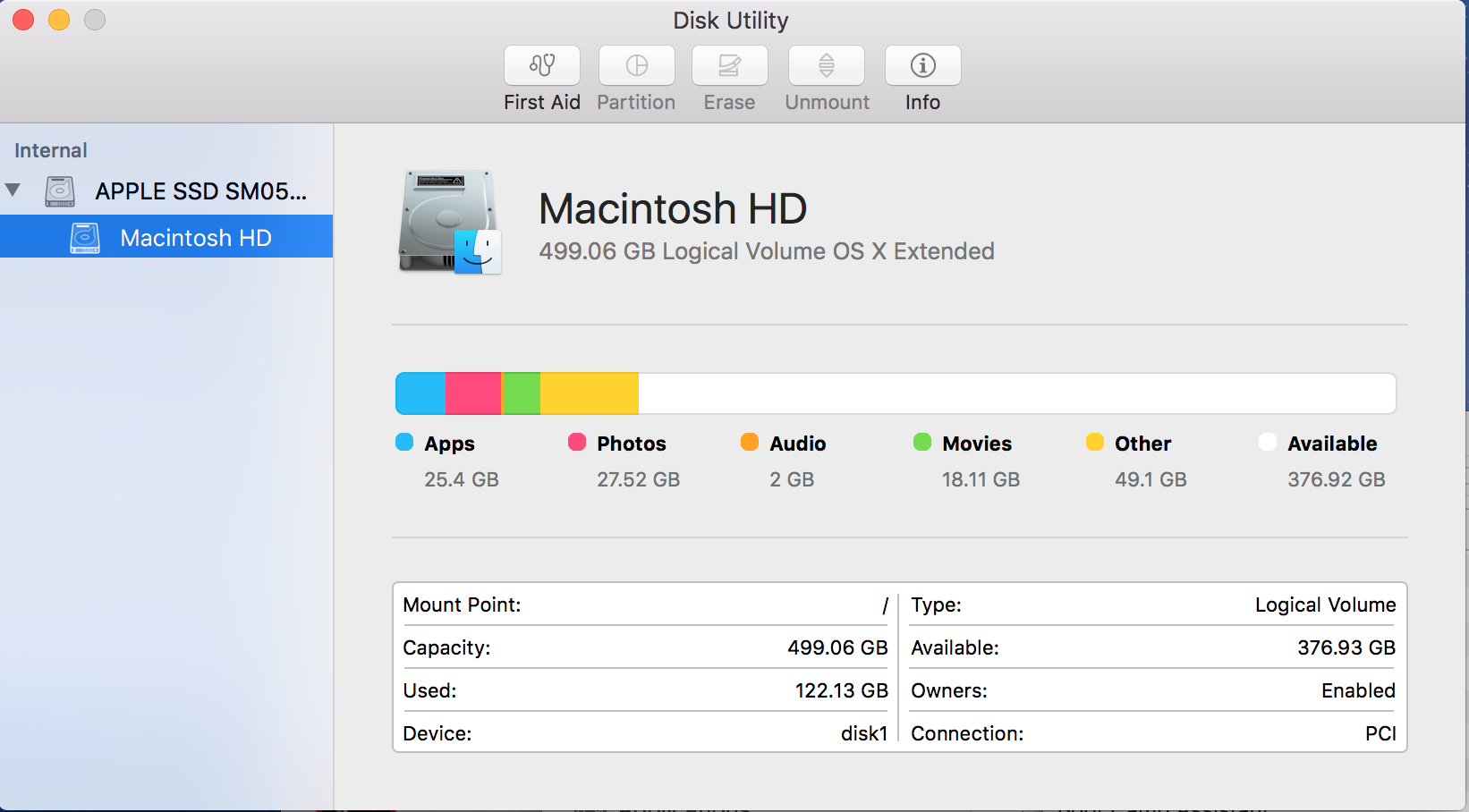Click the 2 GB Audio value
Image resolution: width=1469 pixels, height=812 pixels.
coord(793,479)
